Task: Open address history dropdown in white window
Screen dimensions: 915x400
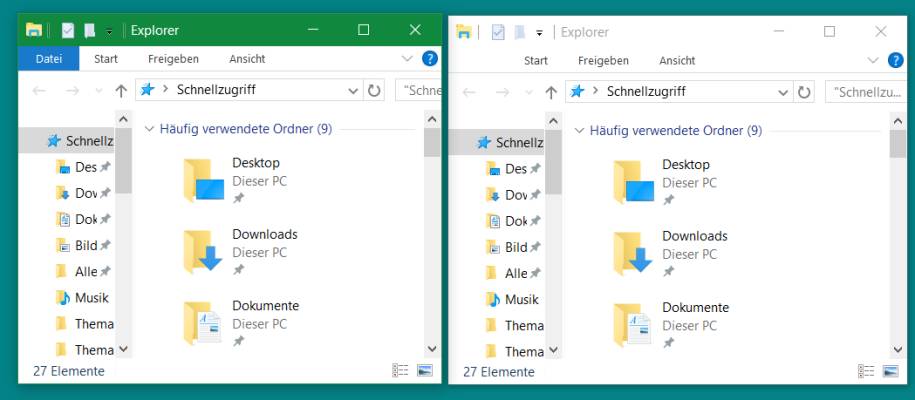Action: pyautogui.click(x=783, y=92)
